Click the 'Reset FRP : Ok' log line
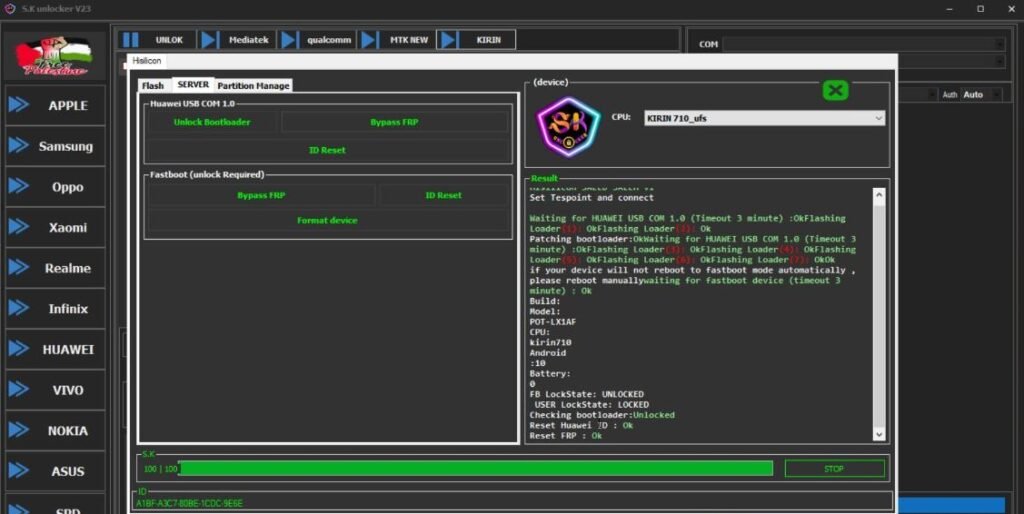 [x=566, y=436]
